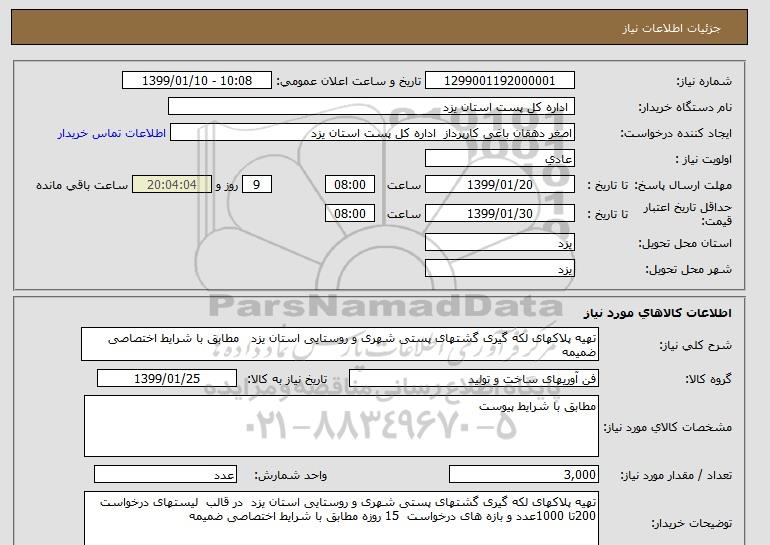The image size is (770, 545).
Task: Click the label تاریخ و ساعت اعلان عمومی
Action: (x=349, y=82)
